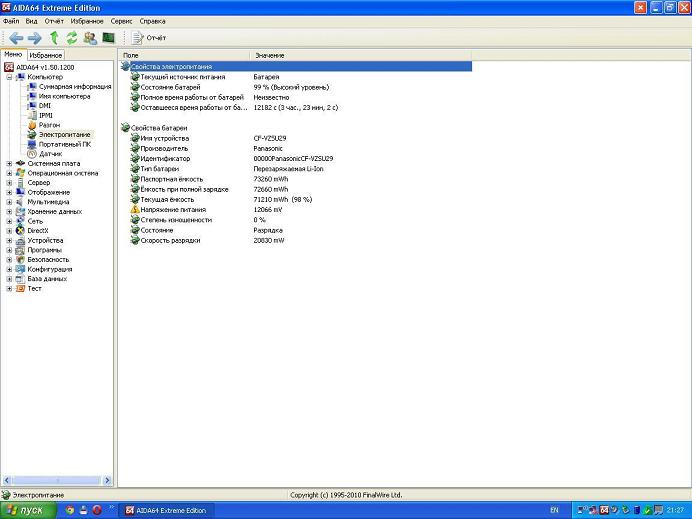Switch to the Избранное tab
Screen dimensions: 692x519
click(45, 55)
